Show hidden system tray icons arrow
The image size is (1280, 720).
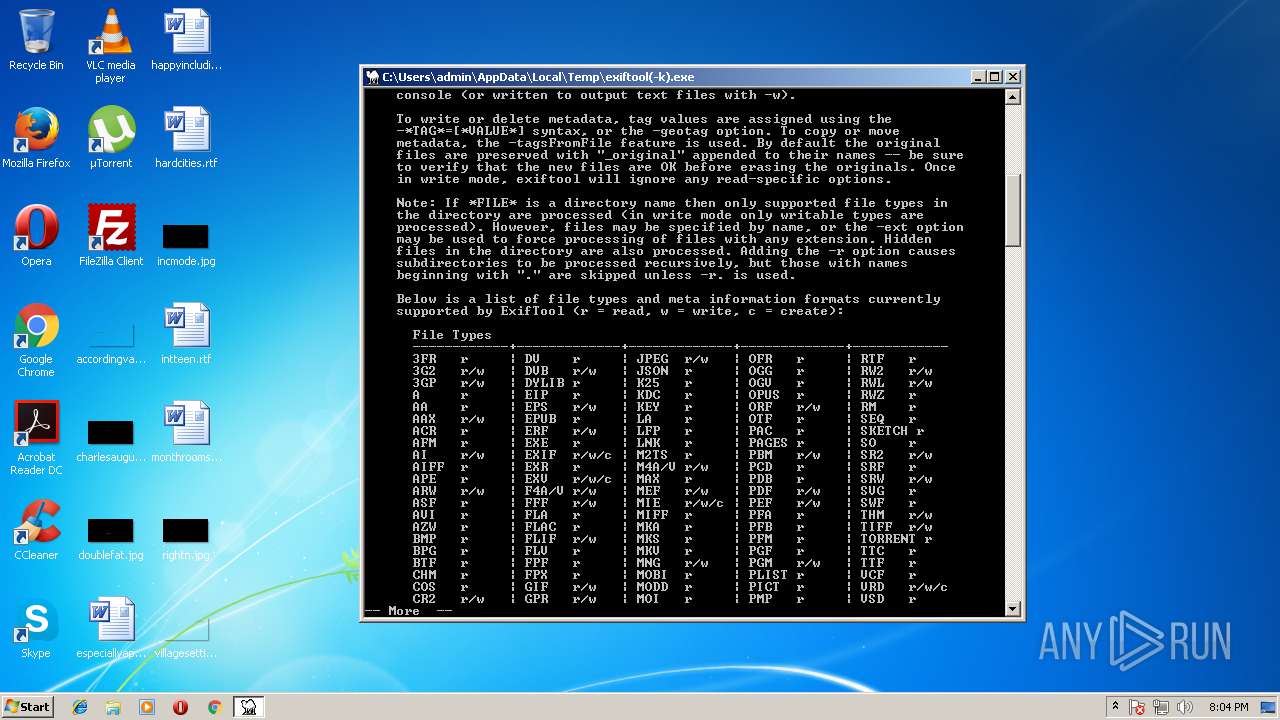point(1115,707)
